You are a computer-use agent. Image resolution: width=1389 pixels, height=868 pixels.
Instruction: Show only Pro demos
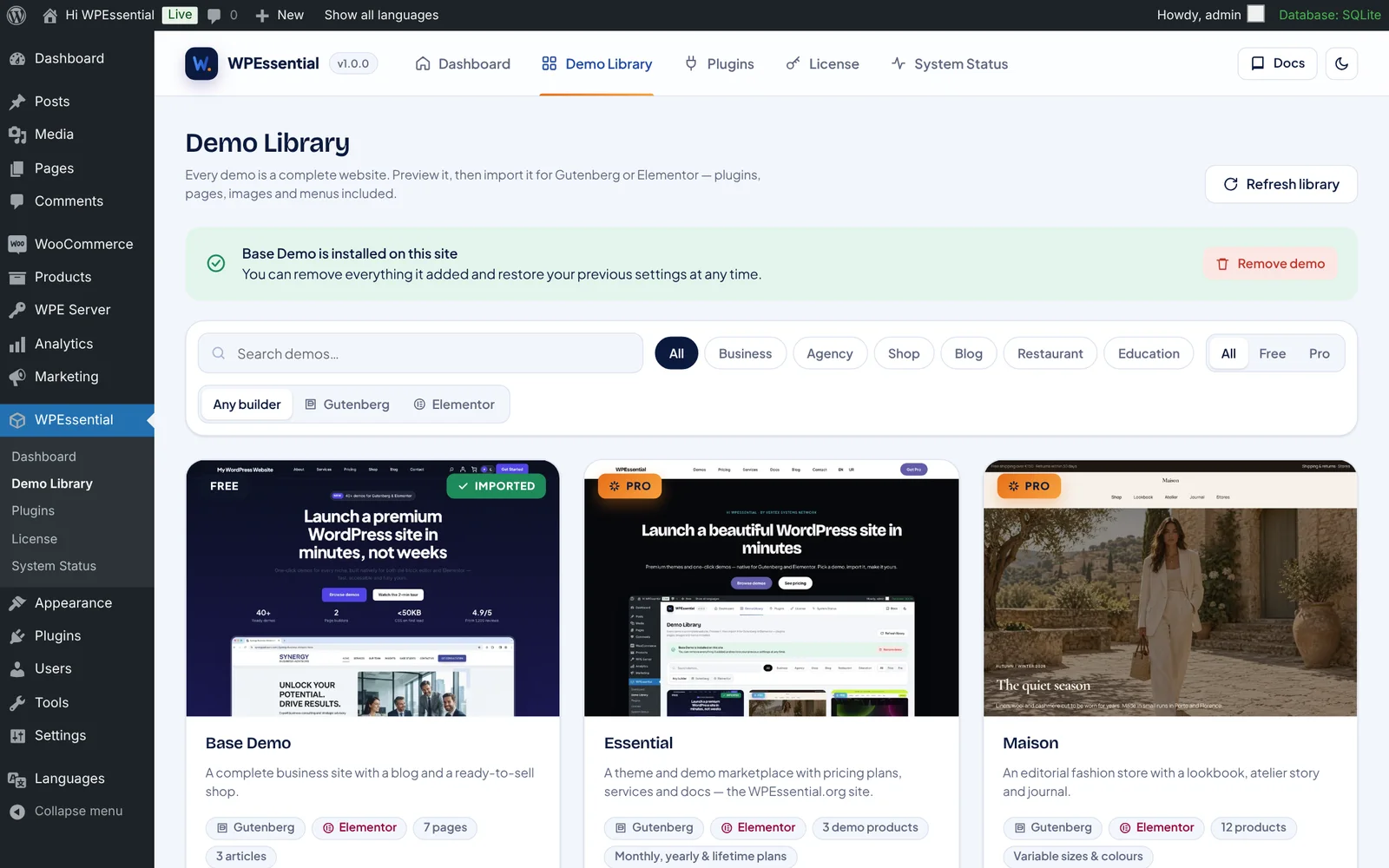coord(1319,353)
